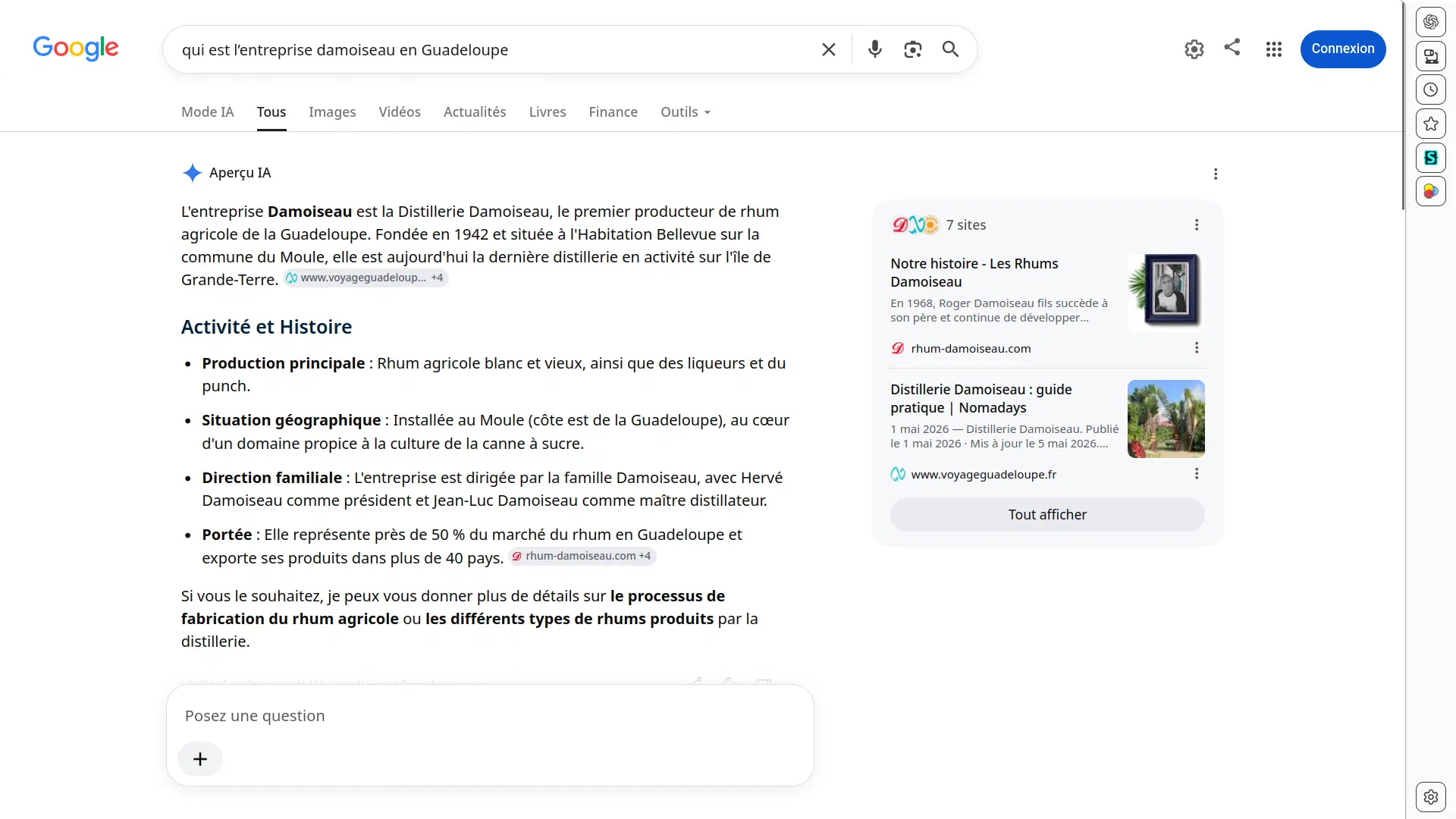Image resolution: width=1456 pixels, height=819 pixels.
Task: Open the Google apps grid icon
Action: coord(1274,49)
